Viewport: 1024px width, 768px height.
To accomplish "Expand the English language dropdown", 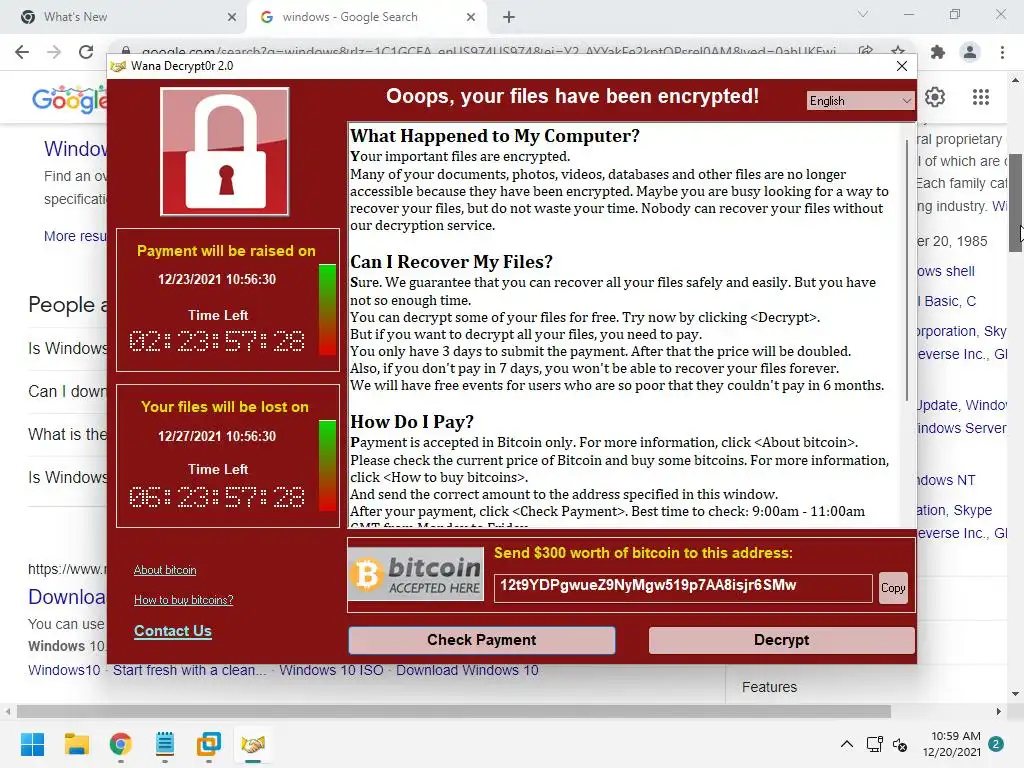I will tap(860, 101).
